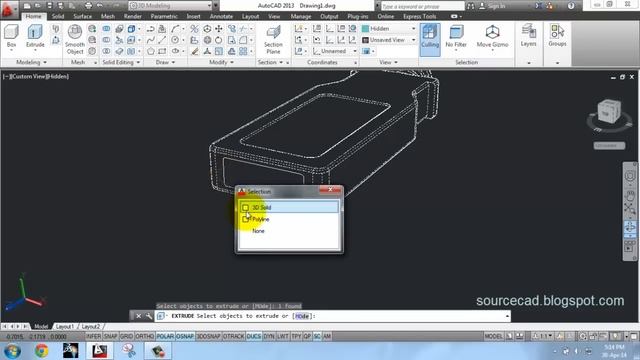Toggle 3DOSNAP in status bar
Image resolution: width=640 pixels, height=360 pixels.
click(x=209, y=336)
